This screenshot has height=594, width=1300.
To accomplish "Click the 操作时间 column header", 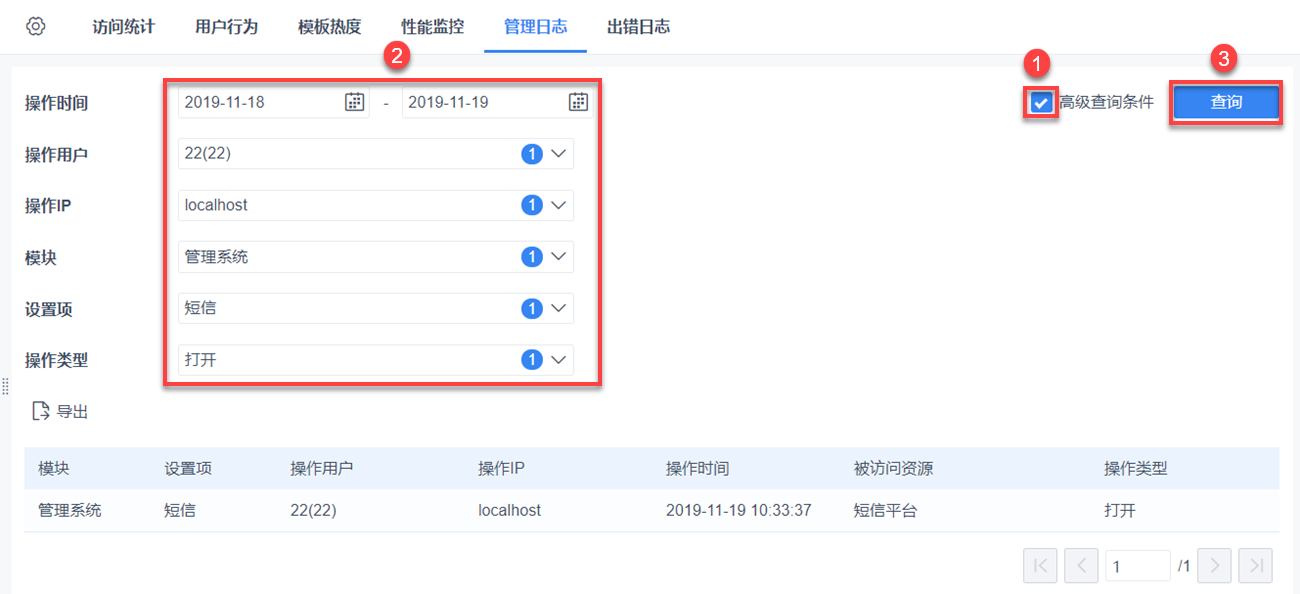I will point(698,468).
